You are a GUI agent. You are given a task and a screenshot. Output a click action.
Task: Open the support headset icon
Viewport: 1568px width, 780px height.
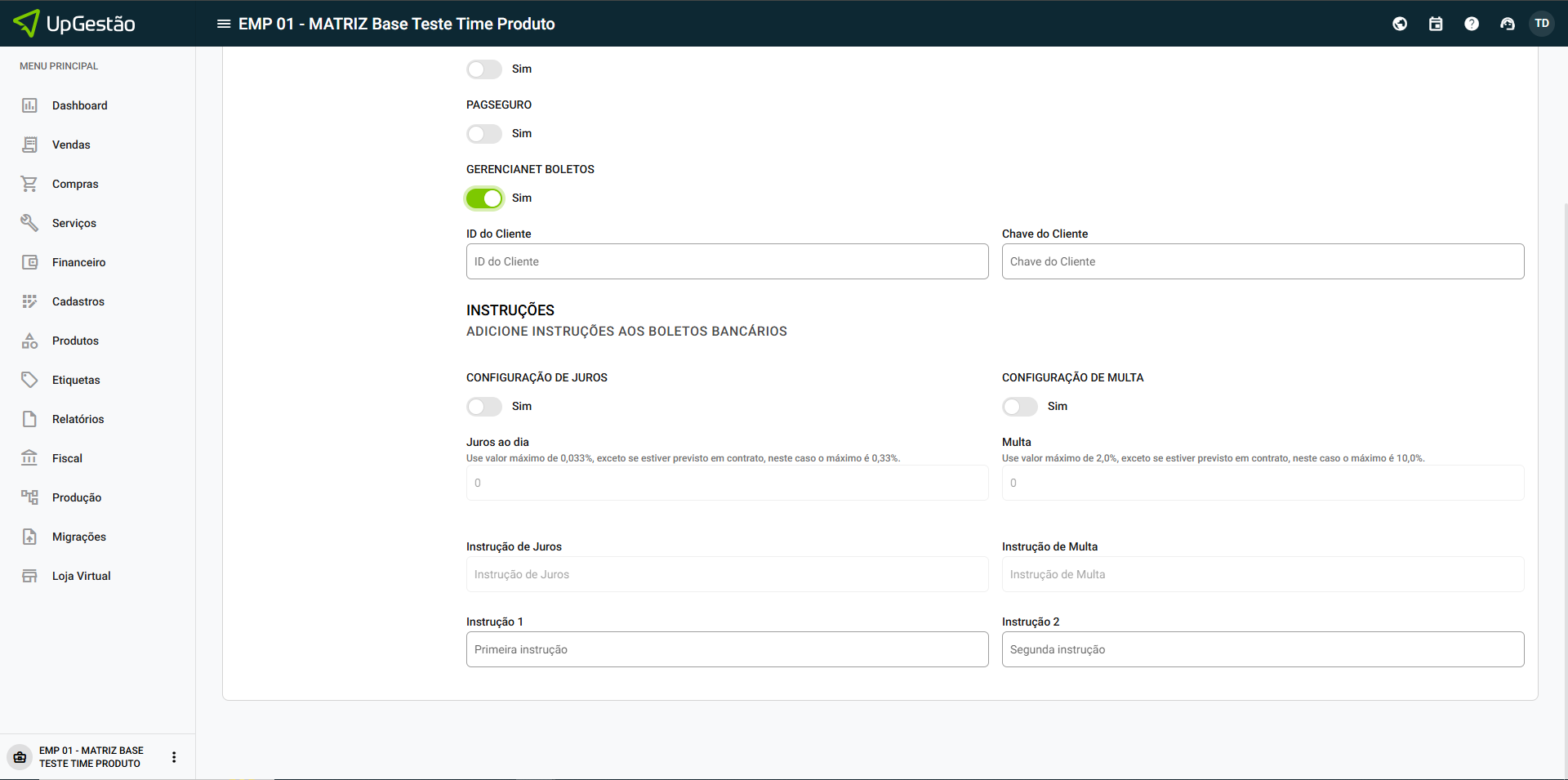1508,24
